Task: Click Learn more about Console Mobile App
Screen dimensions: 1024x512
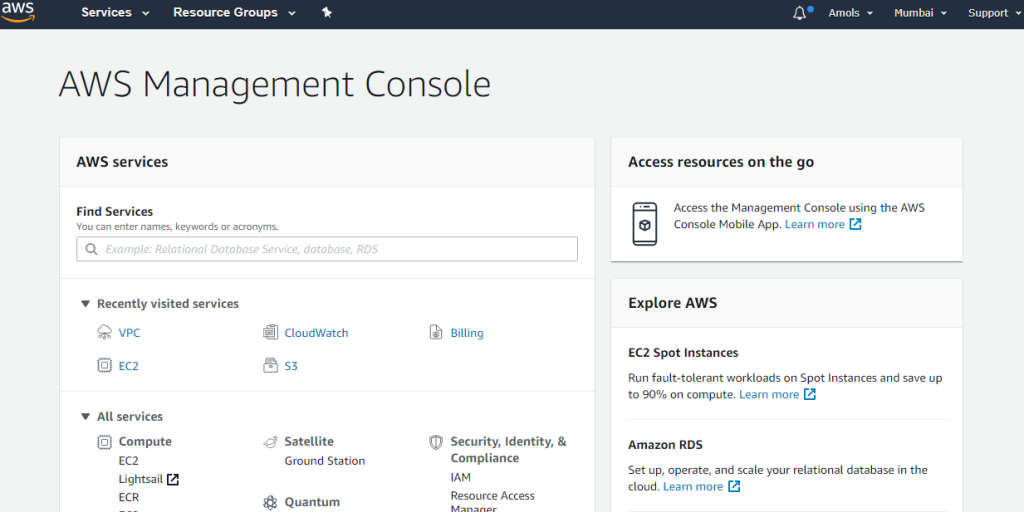Action: tap(814, 225)
